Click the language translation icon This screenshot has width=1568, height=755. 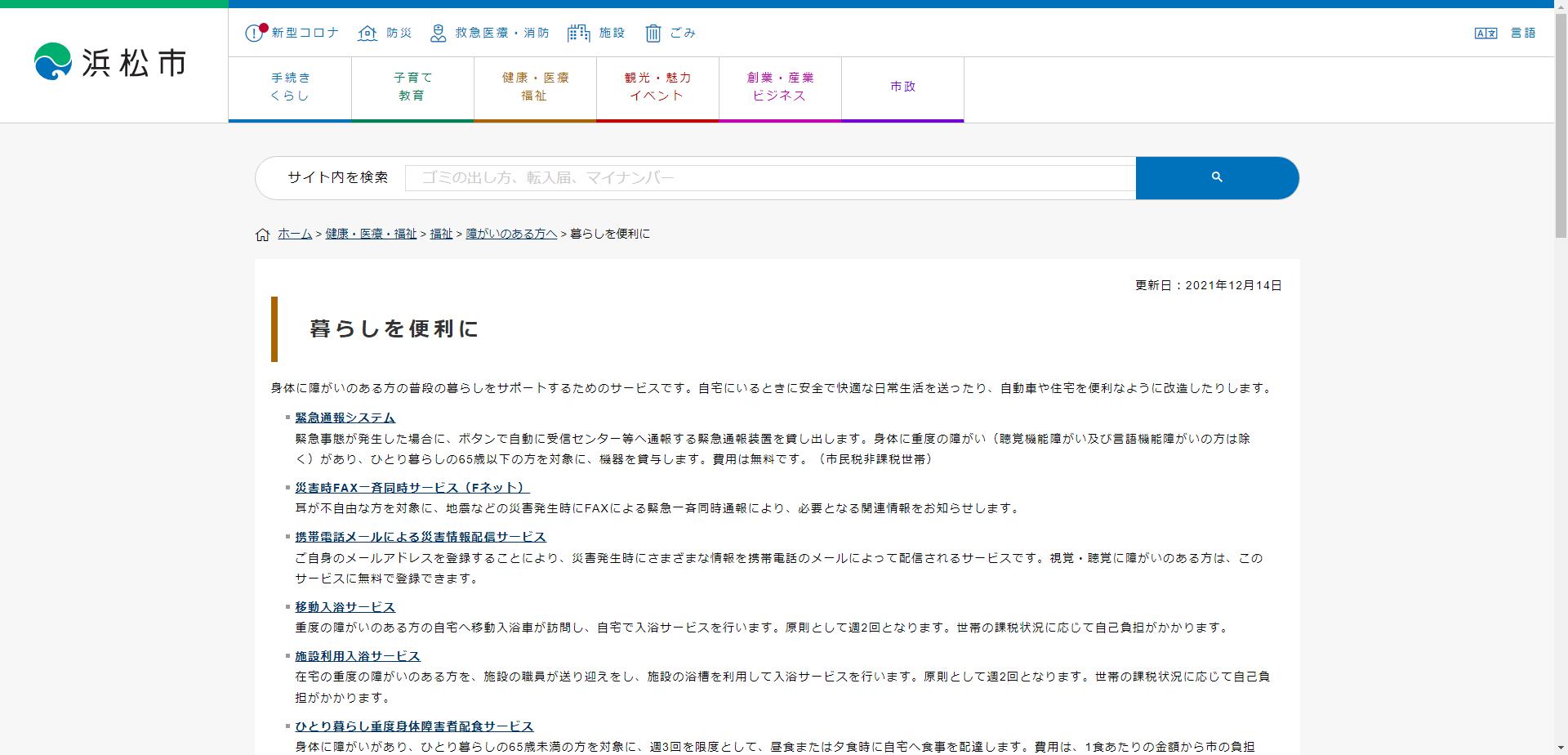1486,33
